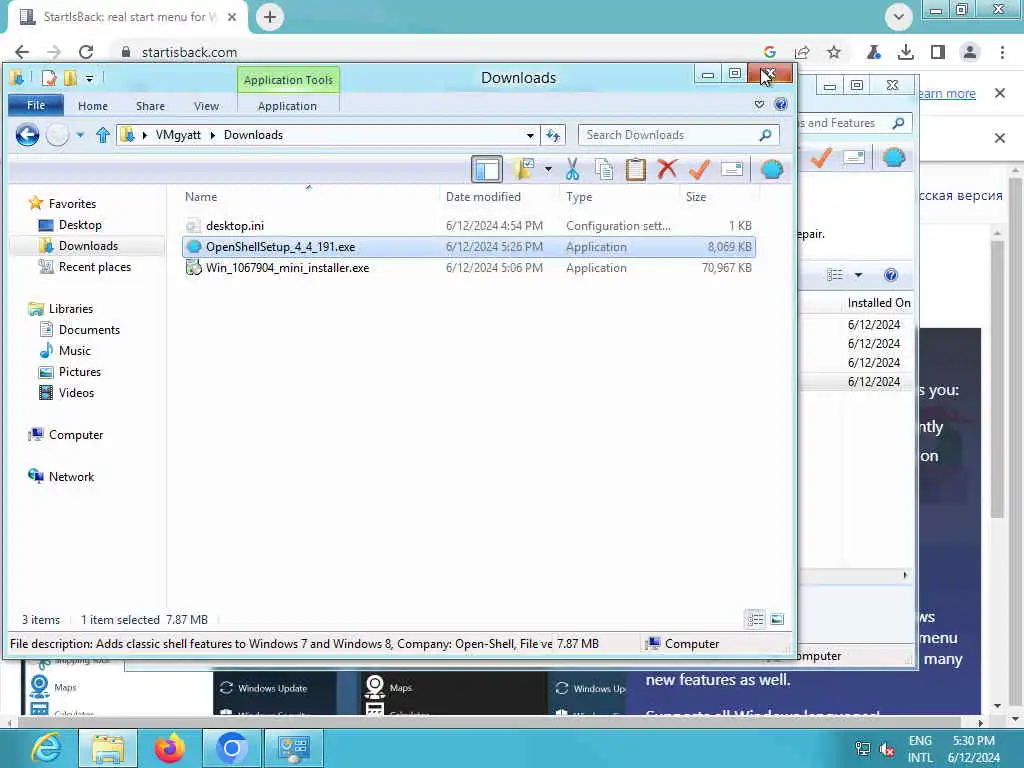
Task: Switch to the Home ribbon tab
Action: pyautogui.click(x=93, y=106)
